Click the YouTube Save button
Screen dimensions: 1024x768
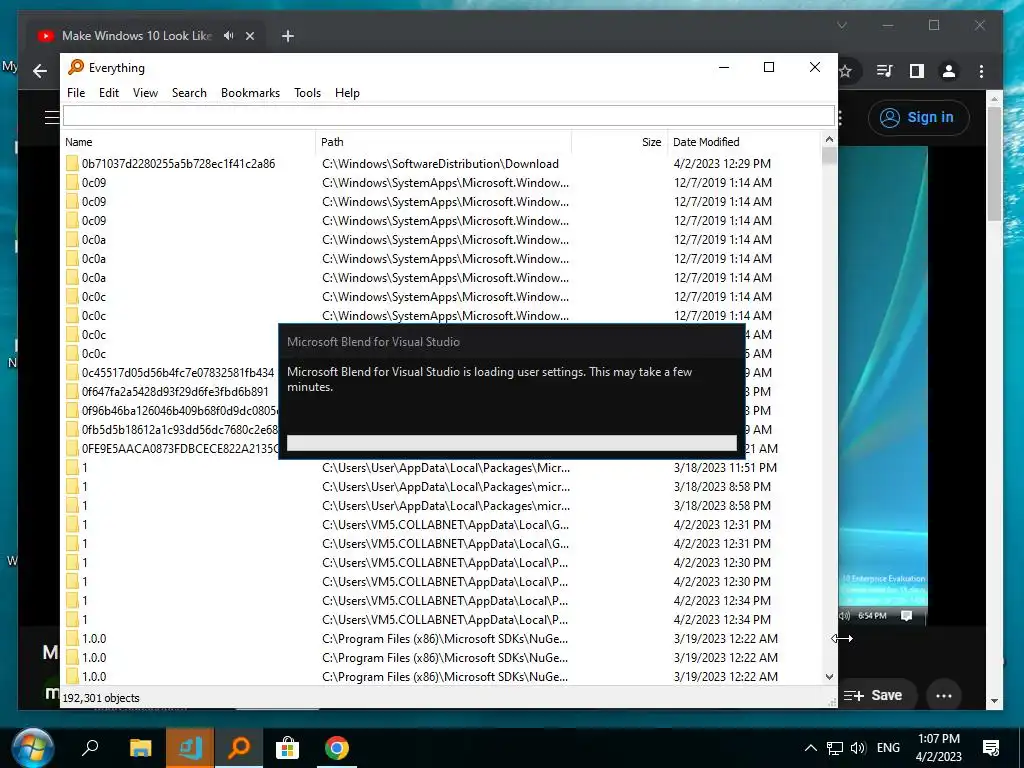[x=875, y=696]
